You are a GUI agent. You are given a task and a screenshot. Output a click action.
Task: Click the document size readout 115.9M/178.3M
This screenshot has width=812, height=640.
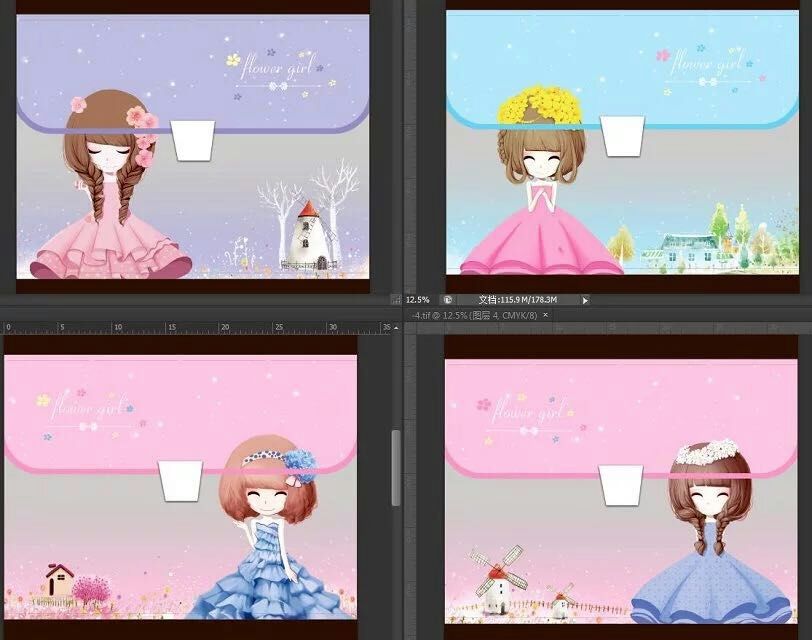[x=517, y=299]
